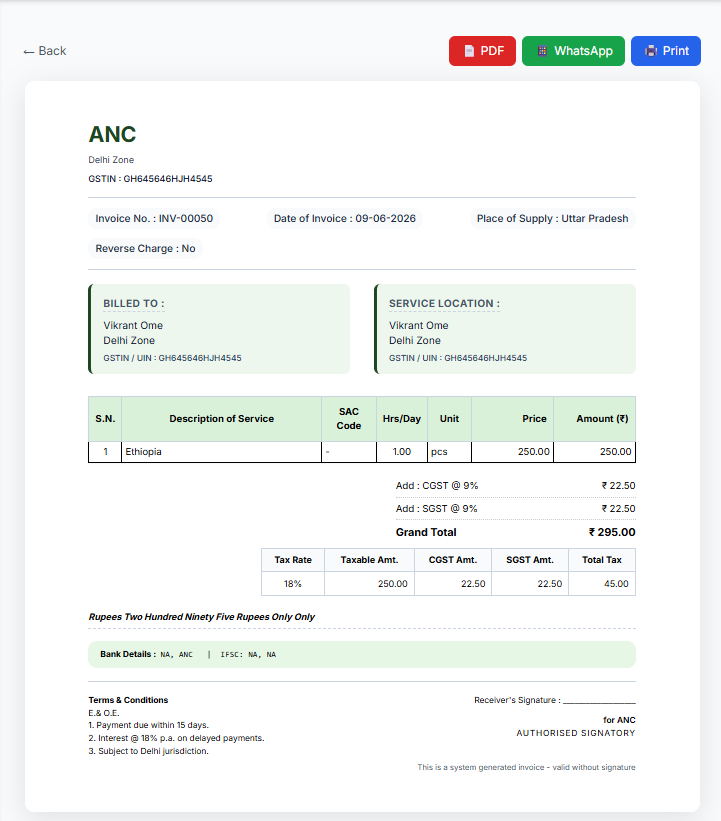Click the Price column header
This screenshot has width=721, height=821.
pyautogui.click(x=513, y=419)
